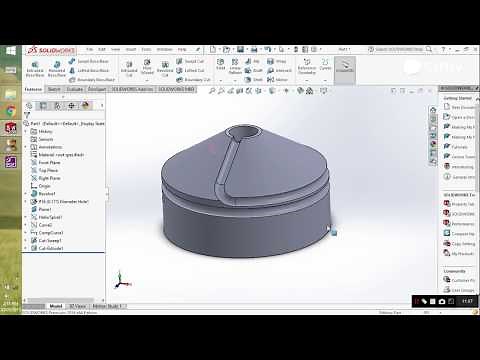
Task: Open the Hole Wizard dropdown arrow
Action: coord(147,80)
